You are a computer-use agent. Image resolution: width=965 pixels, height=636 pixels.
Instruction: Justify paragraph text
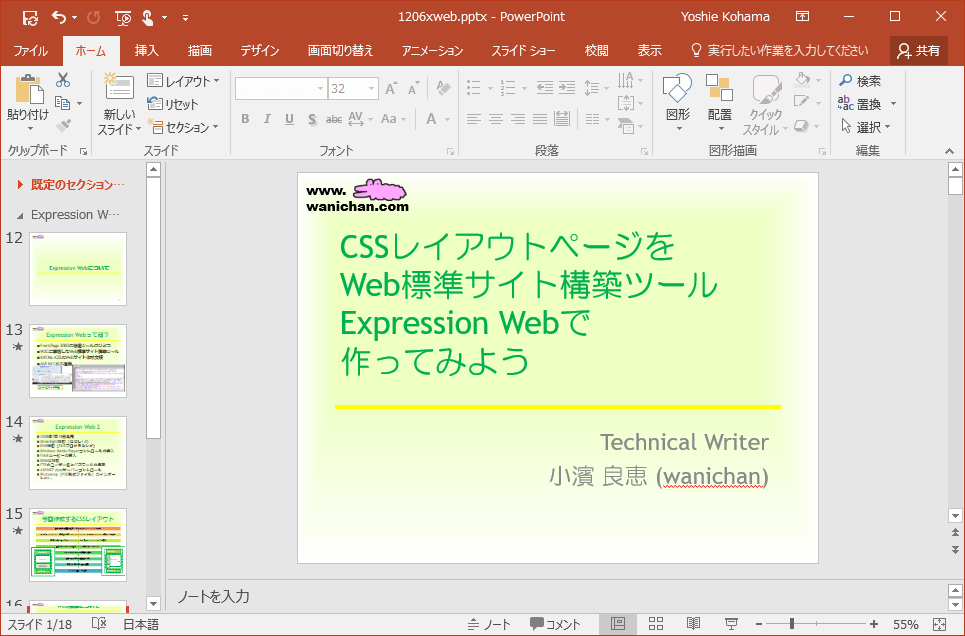click(540, 119)
